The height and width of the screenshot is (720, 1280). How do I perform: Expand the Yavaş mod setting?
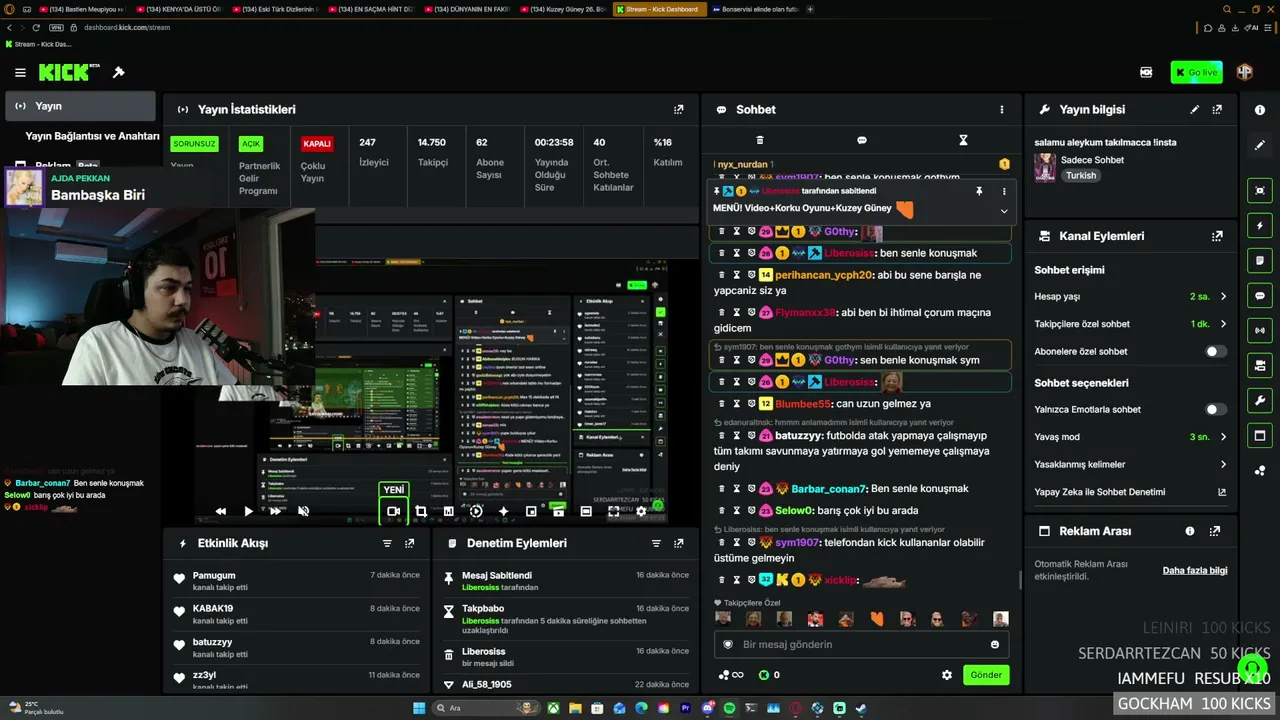pyautogui.click(x=1222, y=437)
